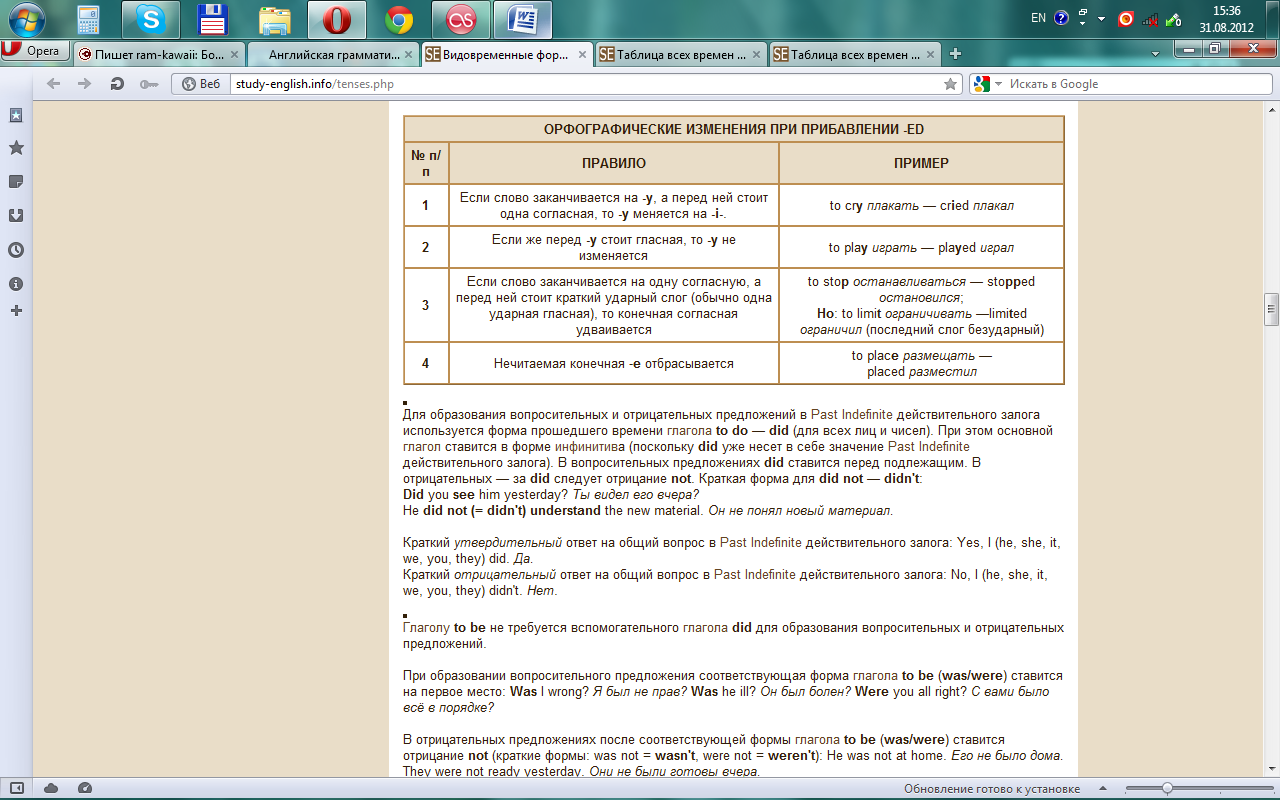The height and width of the screenshot is (800, 1280).
Task: Open Windows Explorer from the taskbar
Action: [274, 19]
